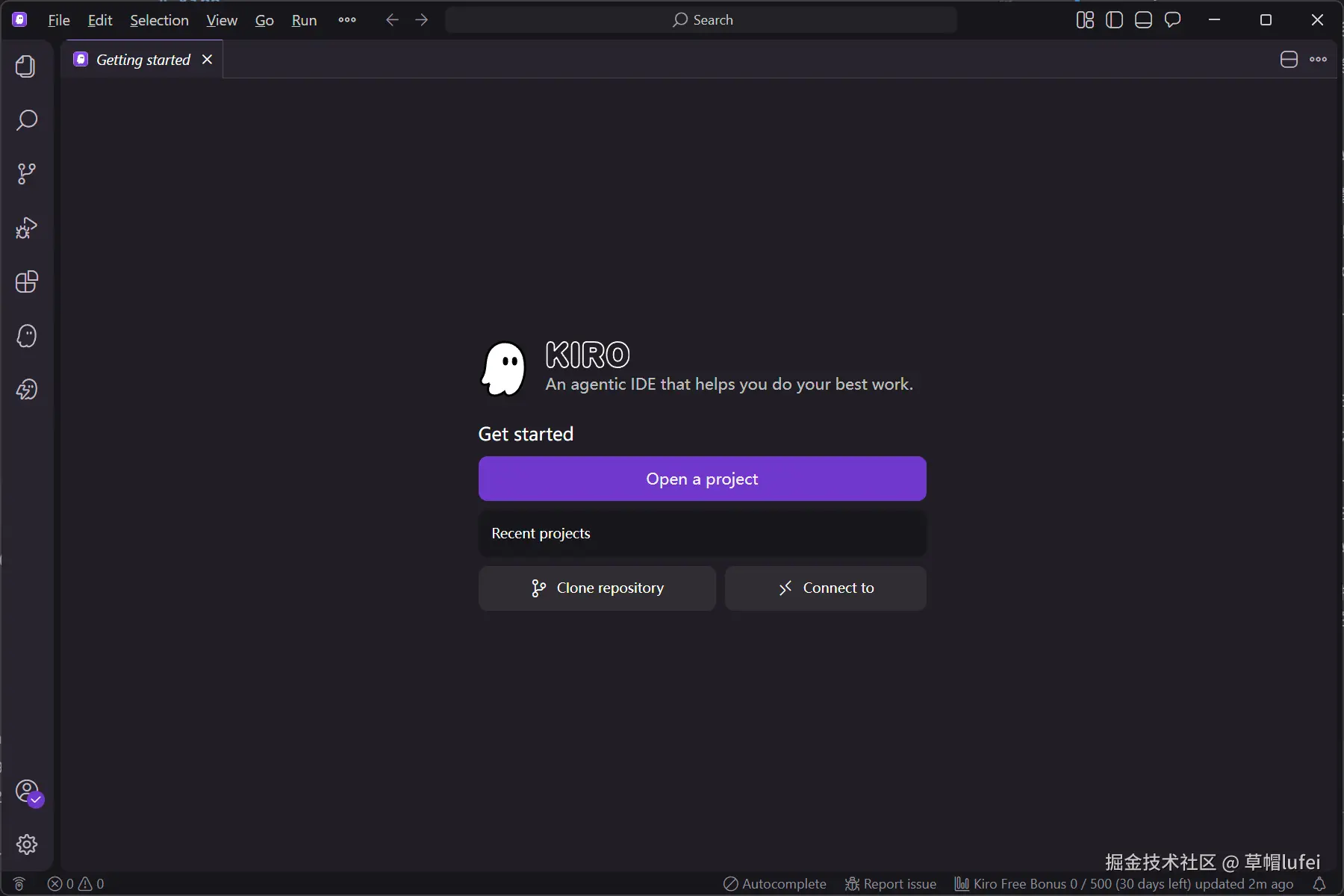
Task: Select the Getting started tab
Action: point(143,60)
